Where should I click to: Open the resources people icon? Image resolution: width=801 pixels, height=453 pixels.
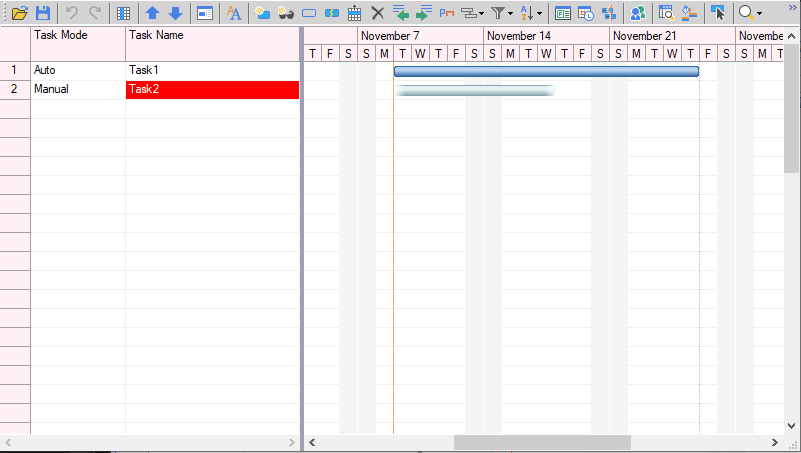pos(637,13)
